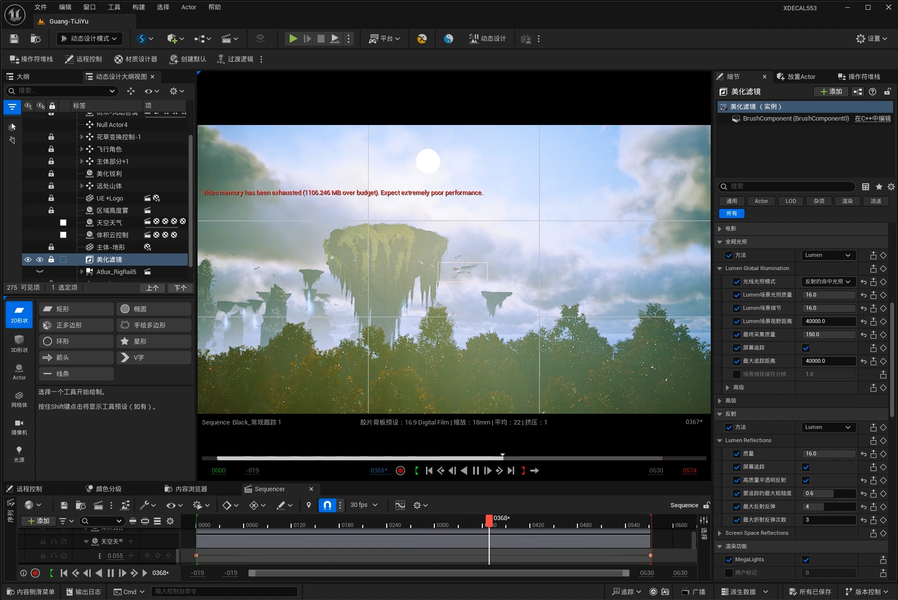Toggle lock on 花草变换控制-1 row
Image resolution: width=898 pixels, height=600 pixels.
click(x=51, y=137)
